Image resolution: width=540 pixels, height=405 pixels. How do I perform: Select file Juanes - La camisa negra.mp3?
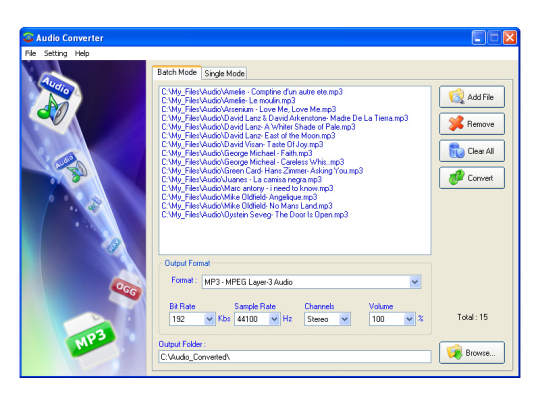point(241,179)
